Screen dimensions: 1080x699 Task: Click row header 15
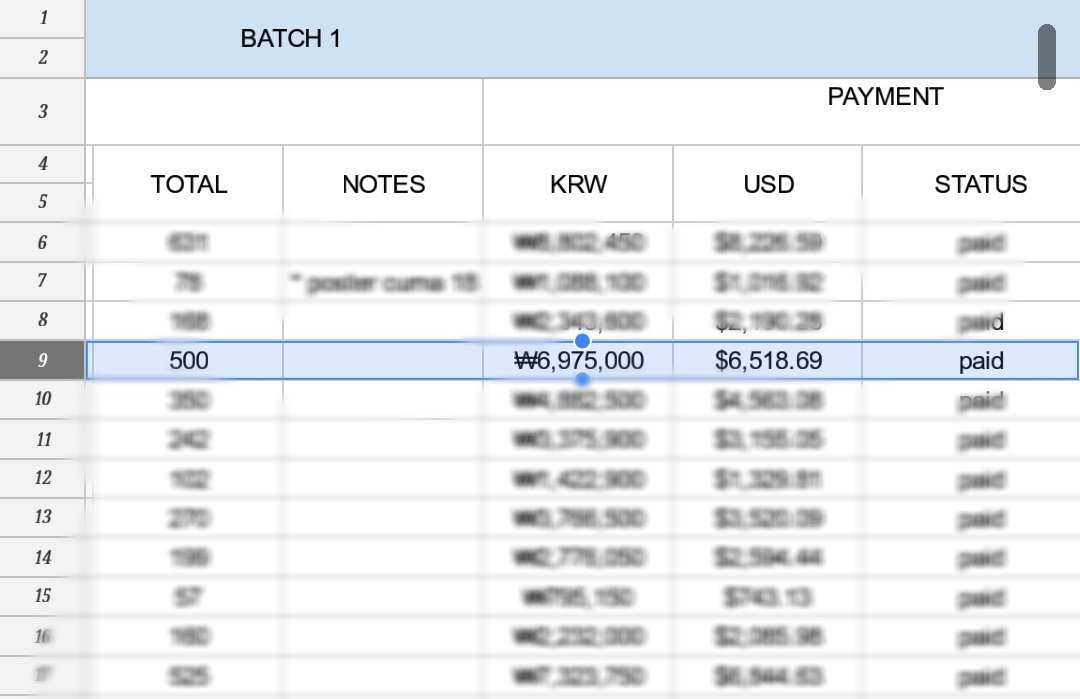(42, 596)
